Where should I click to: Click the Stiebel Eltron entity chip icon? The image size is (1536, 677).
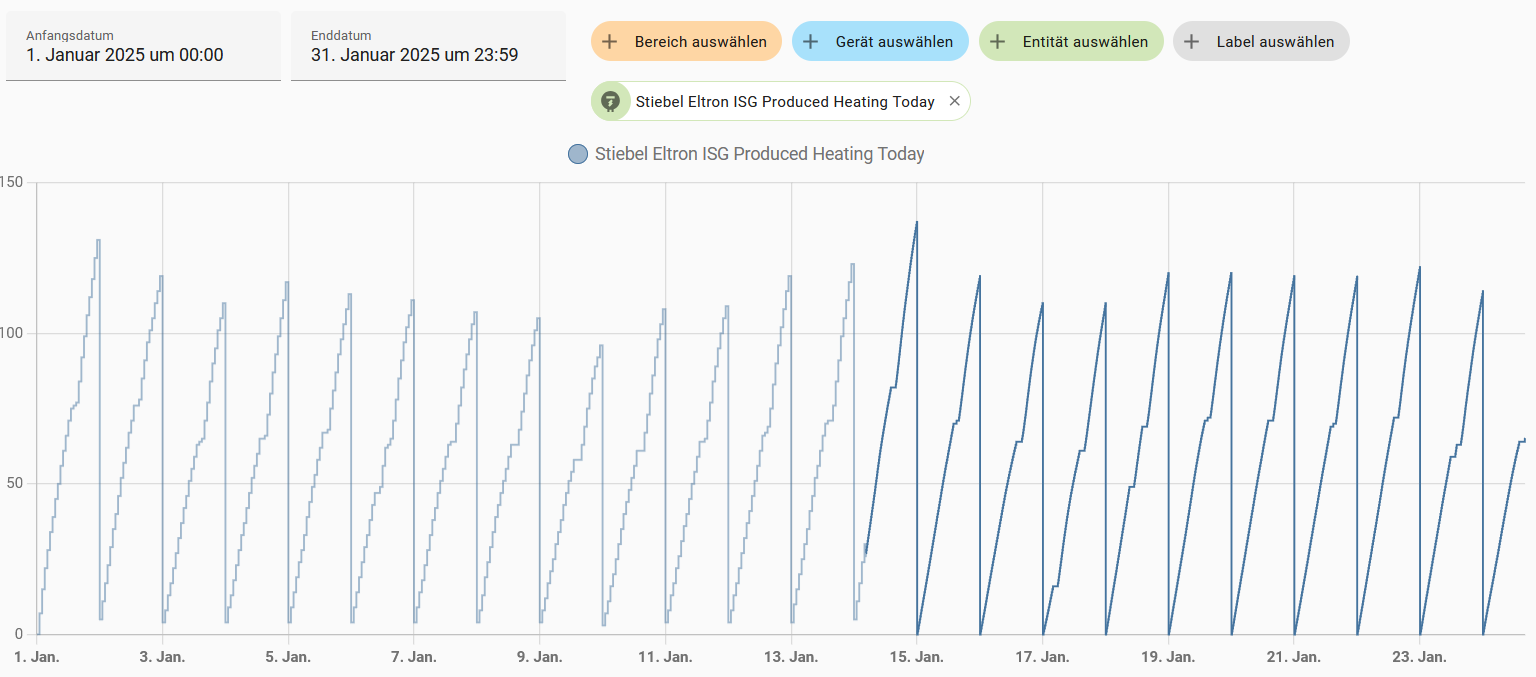coord(610,101)
